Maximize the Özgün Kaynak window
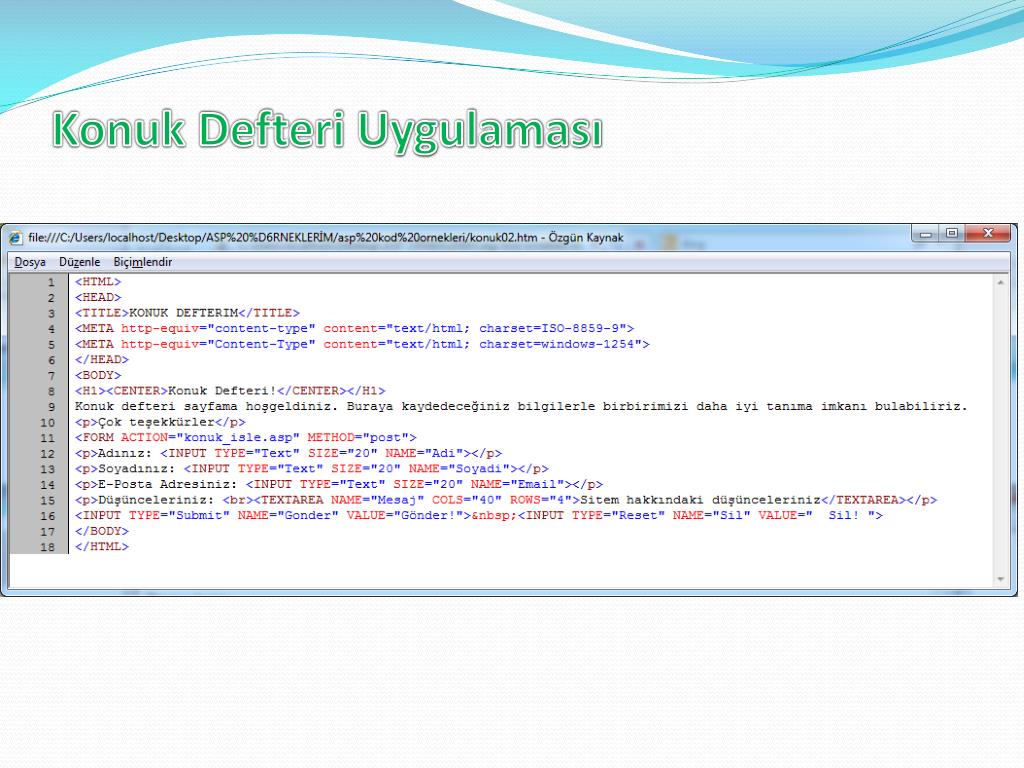The width and height of the screenshot is (1024, 768). (x=952, y=234)
